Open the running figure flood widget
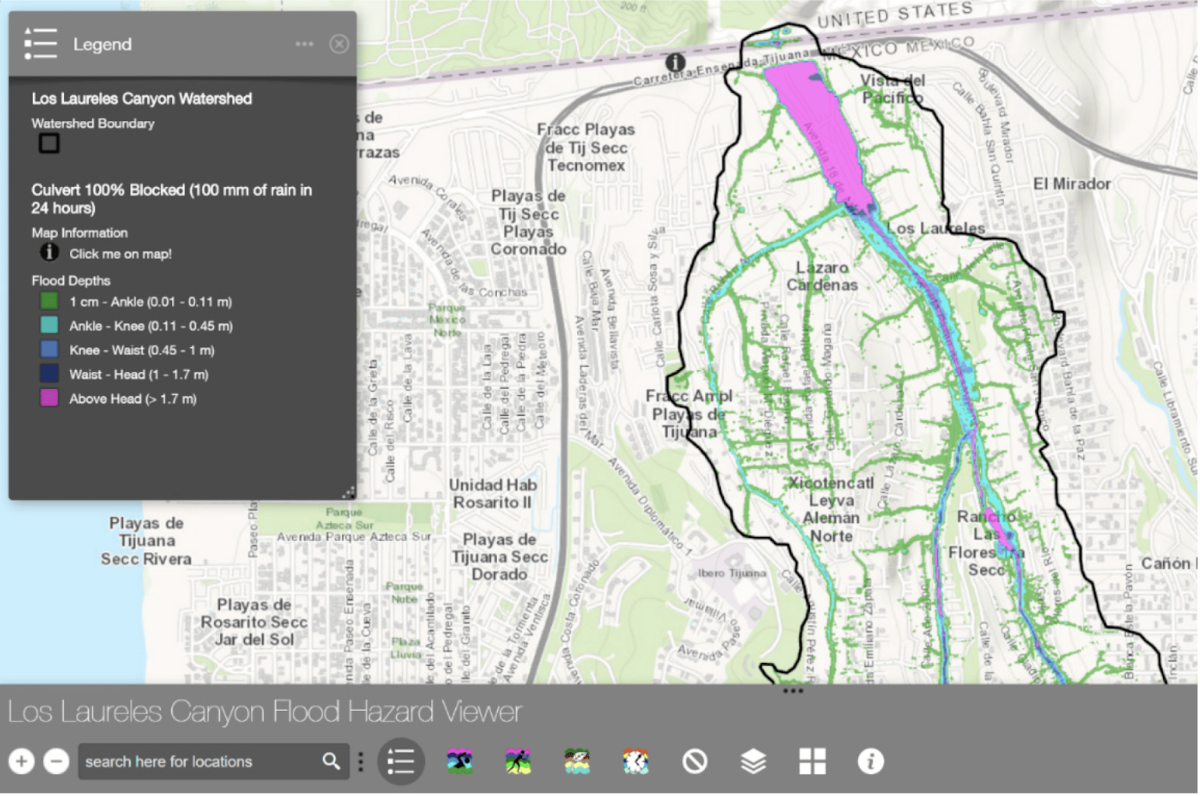Image resolution: width=1200 pixels, height=796 pixels. (x=518, y=762)
